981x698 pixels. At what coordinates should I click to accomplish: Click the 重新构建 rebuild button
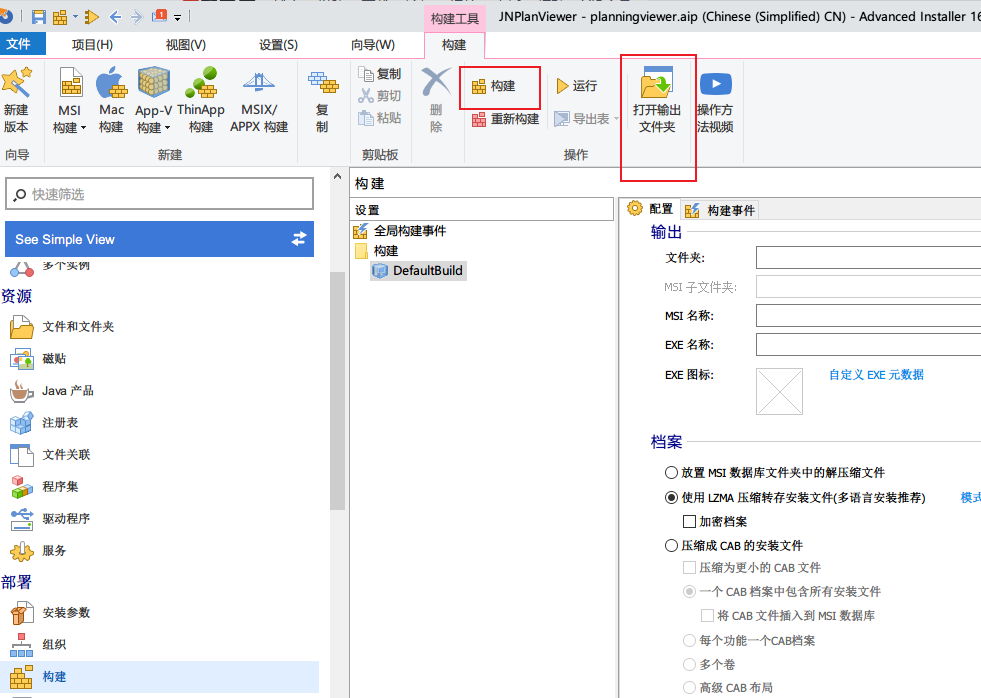tap(506, 119)
